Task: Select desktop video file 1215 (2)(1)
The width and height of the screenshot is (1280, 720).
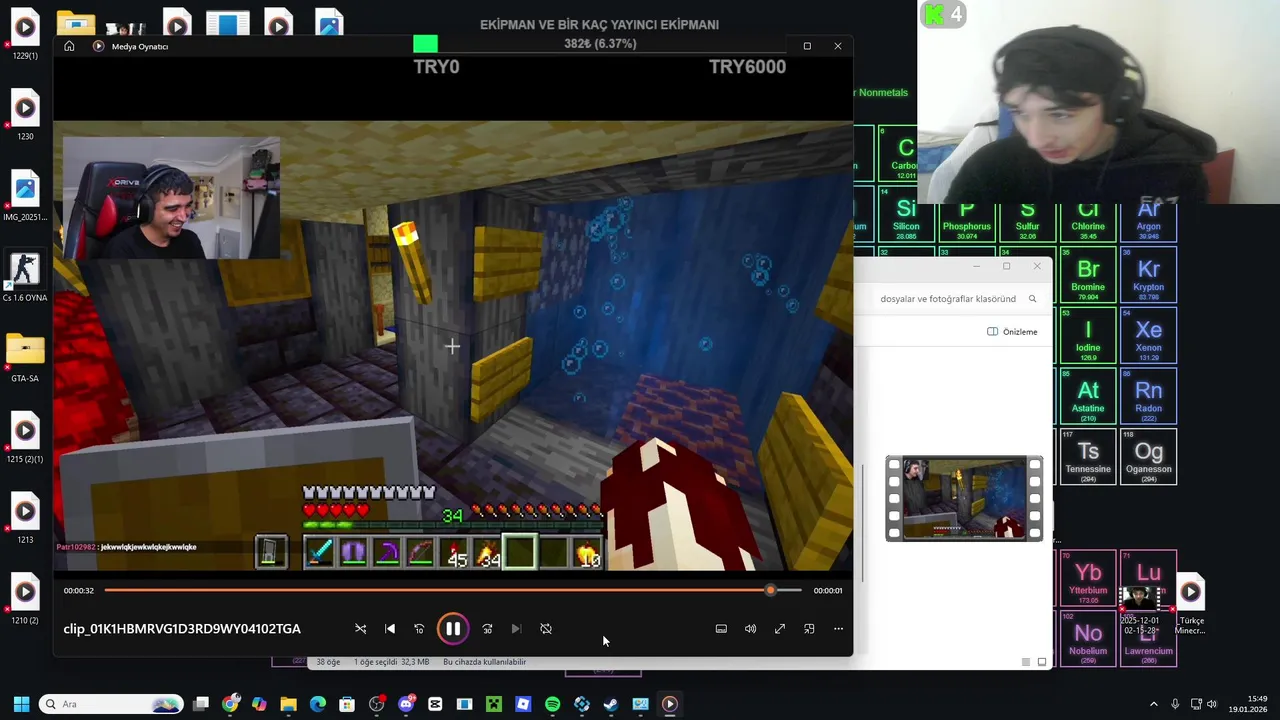Action: click(x=25, y=439)
